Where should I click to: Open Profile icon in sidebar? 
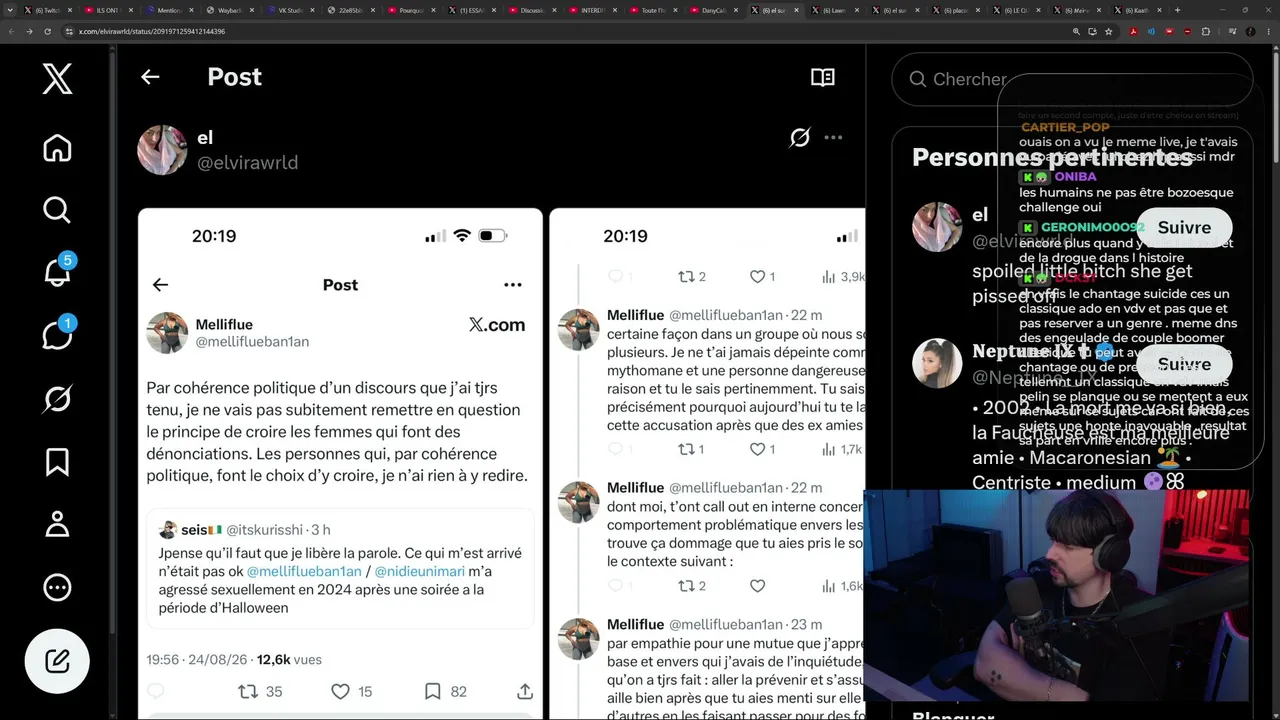point(57,524)
